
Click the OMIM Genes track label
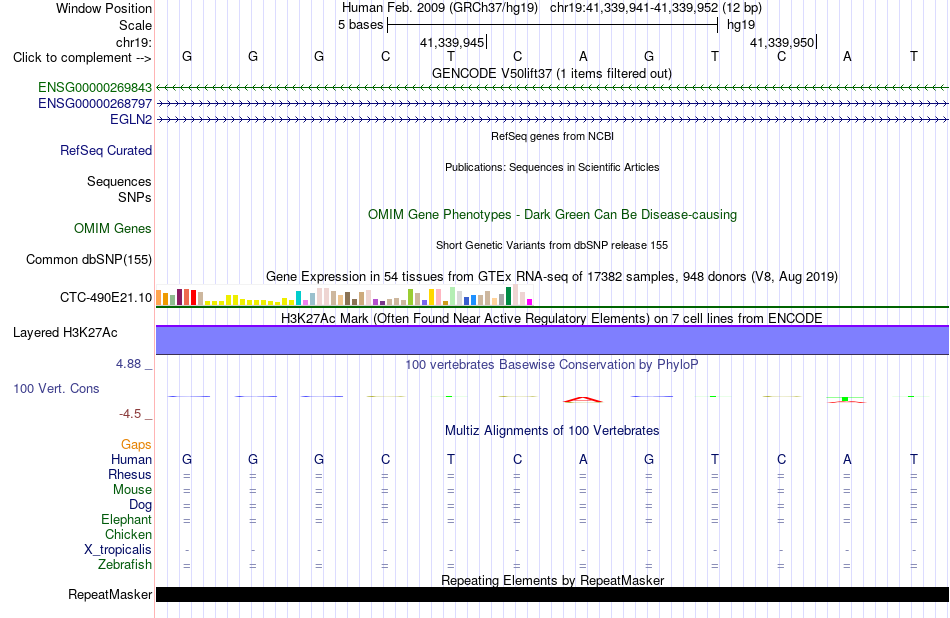113,228
